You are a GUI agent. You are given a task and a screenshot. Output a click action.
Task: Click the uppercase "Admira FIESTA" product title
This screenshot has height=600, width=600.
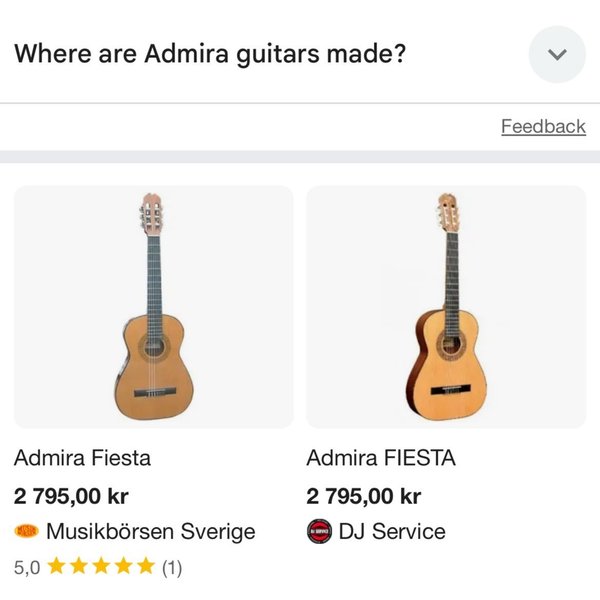pyautogui.click(x=381, y=458)
